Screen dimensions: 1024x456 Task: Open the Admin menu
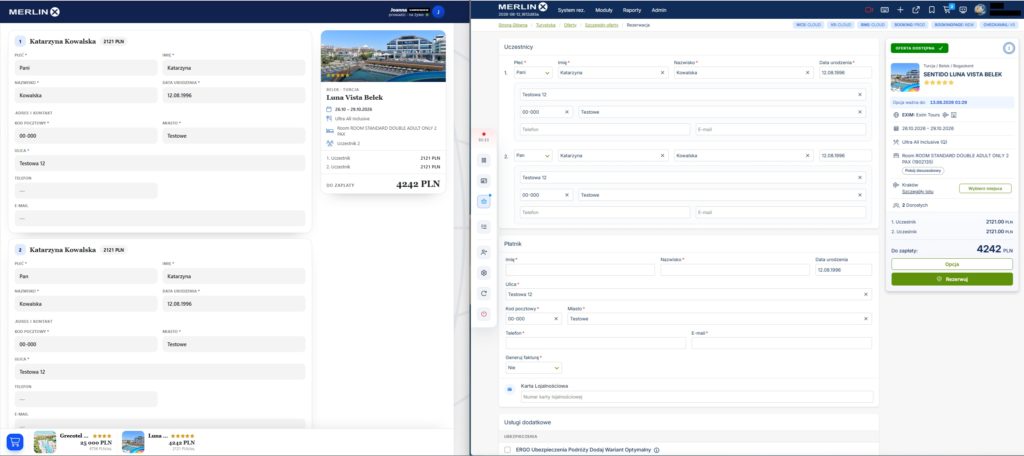click(659, 10)
